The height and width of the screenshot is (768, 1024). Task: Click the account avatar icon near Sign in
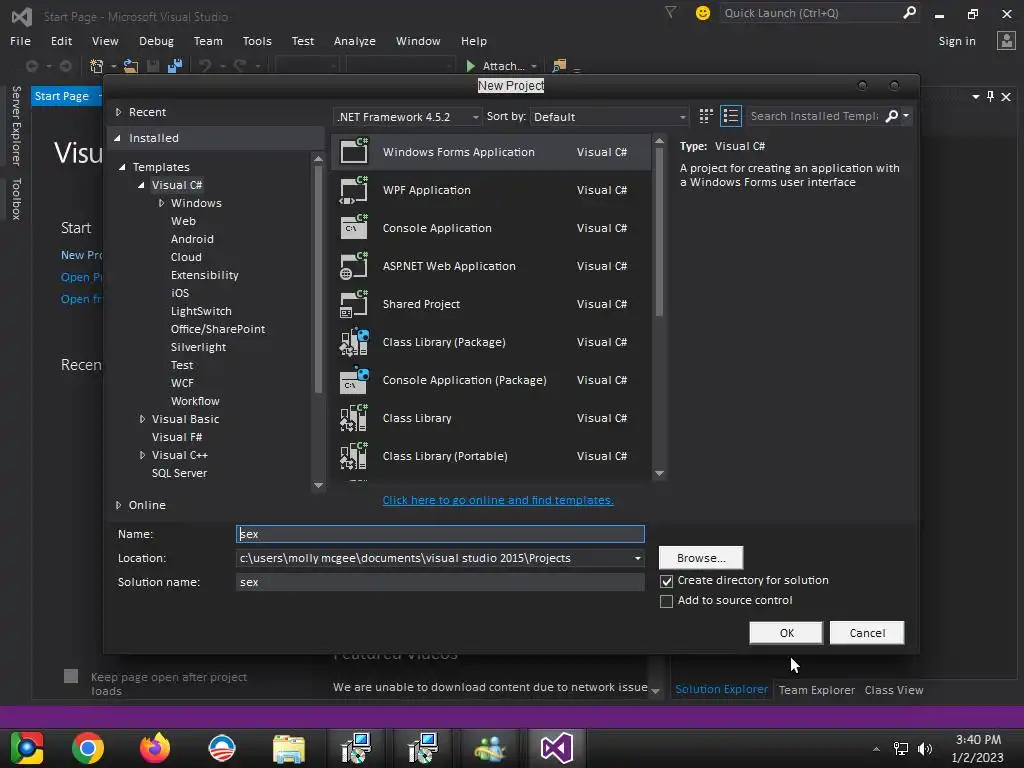[x=1006, y=40]
